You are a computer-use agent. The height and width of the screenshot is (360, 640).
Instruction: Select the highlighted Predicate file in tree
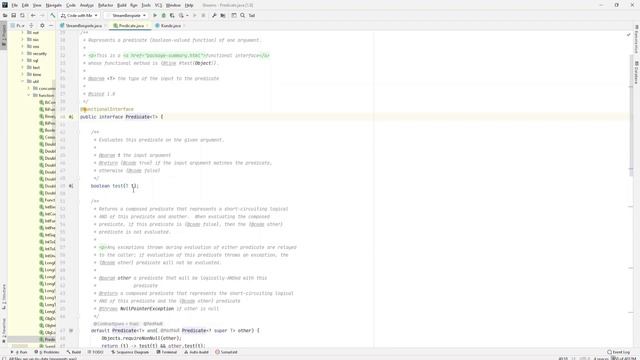click(x=31, y=339)
